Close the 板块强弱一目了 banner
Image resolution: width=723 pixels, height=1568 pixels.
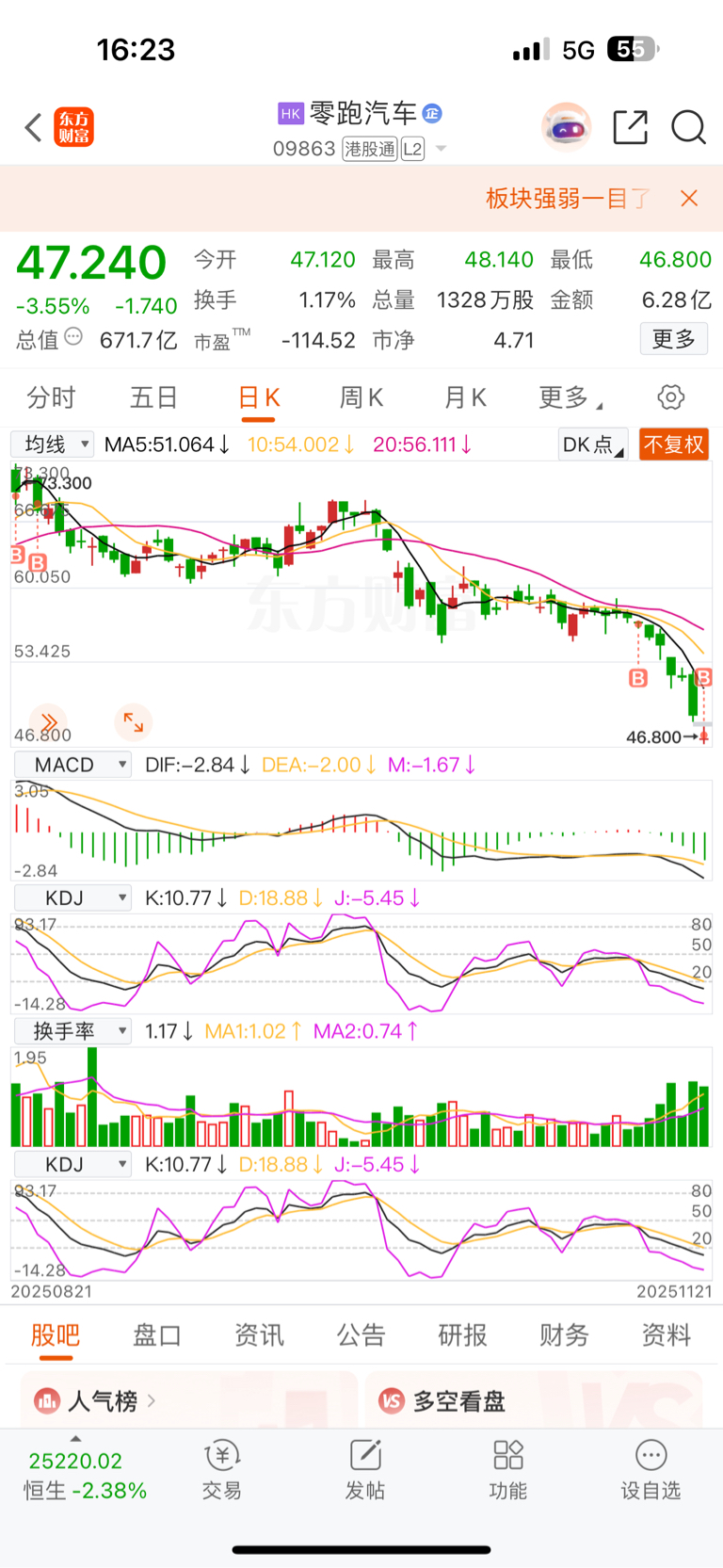pos(689,198)
